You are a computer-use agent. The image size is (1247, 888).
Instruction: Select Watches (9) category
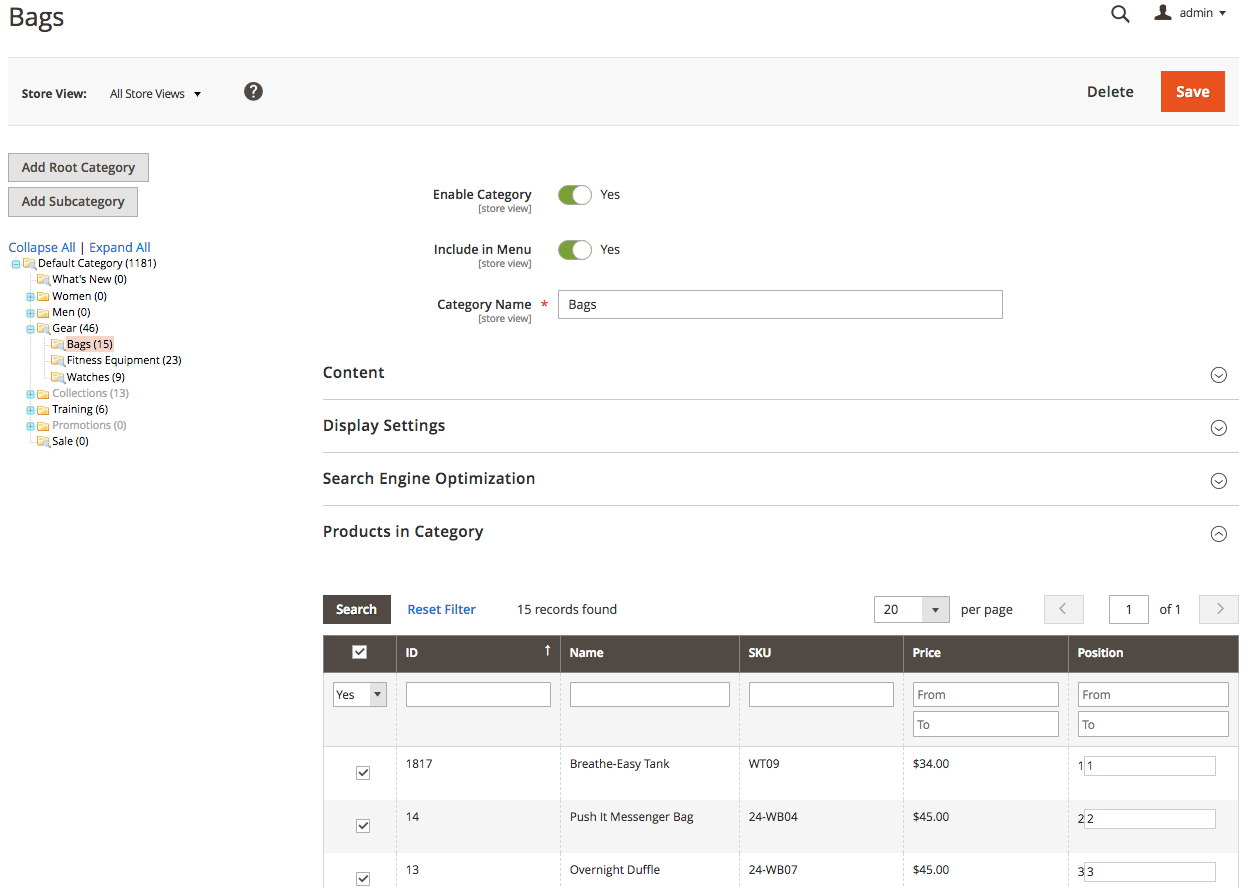click(x=96, y=377)
